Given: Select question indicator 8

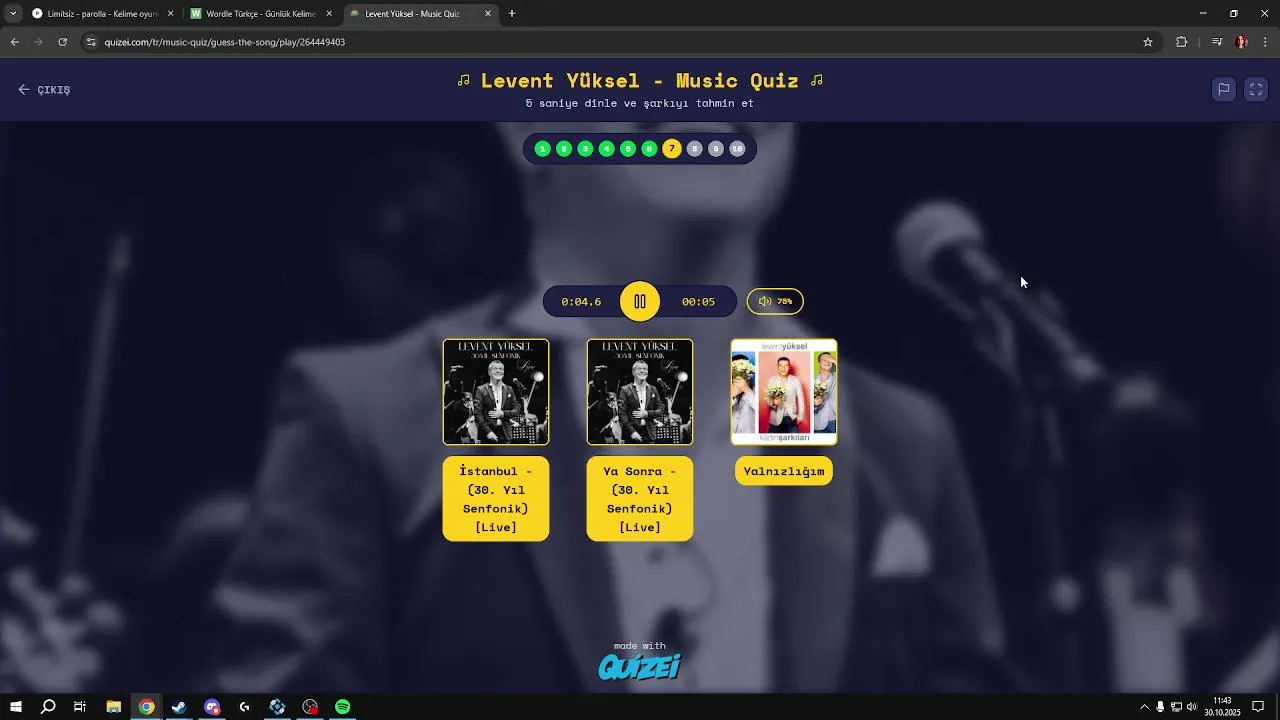Looking at the screenshot, I should tap(695, 149).
